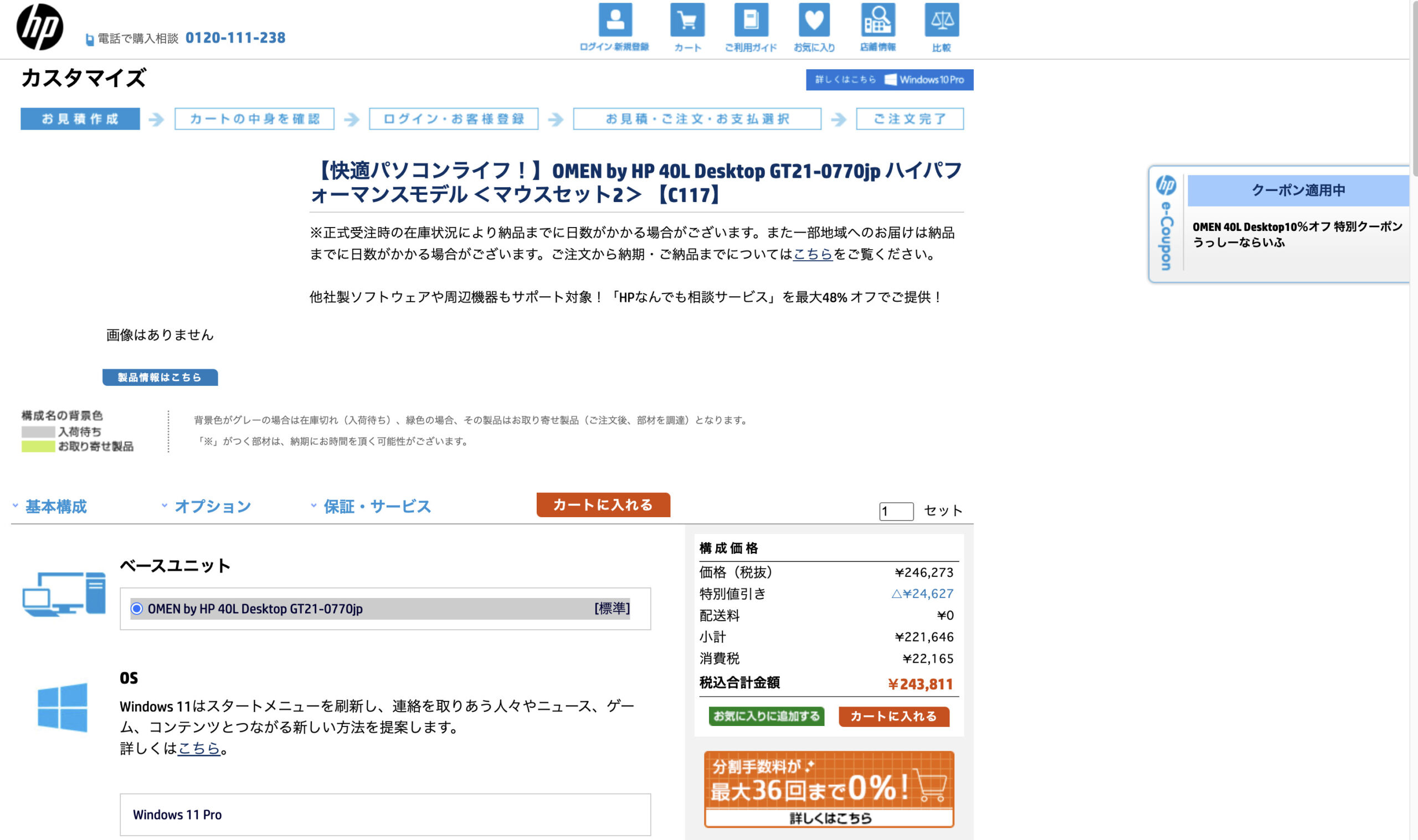This screenshot has height=840, width=1418.
Task: Click the カスタマイズ page heading
Action: tap(84, 78)
